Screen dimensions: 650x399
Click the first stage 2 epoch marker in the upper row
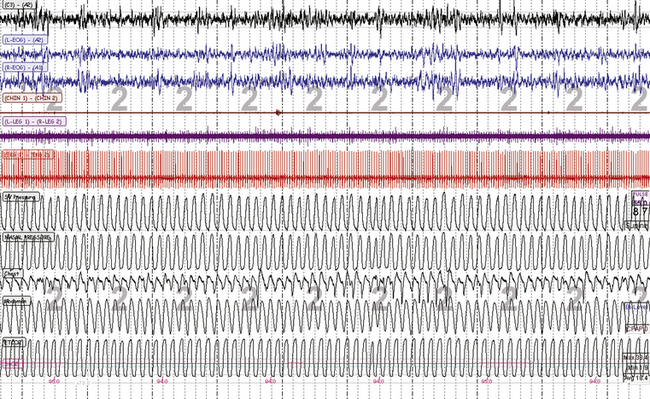coord(54,99)
